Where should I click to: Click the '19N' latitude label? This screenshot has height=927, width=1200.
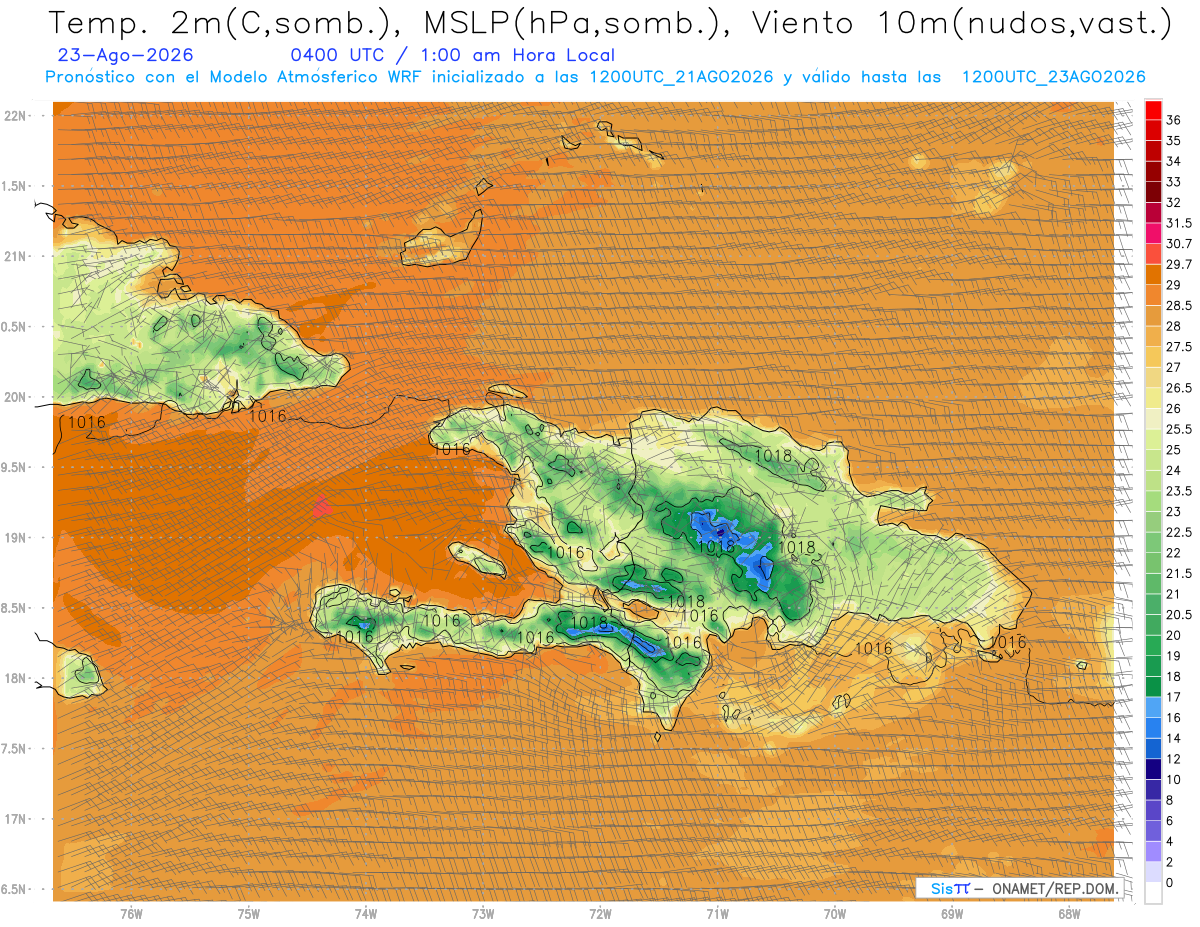16,538
